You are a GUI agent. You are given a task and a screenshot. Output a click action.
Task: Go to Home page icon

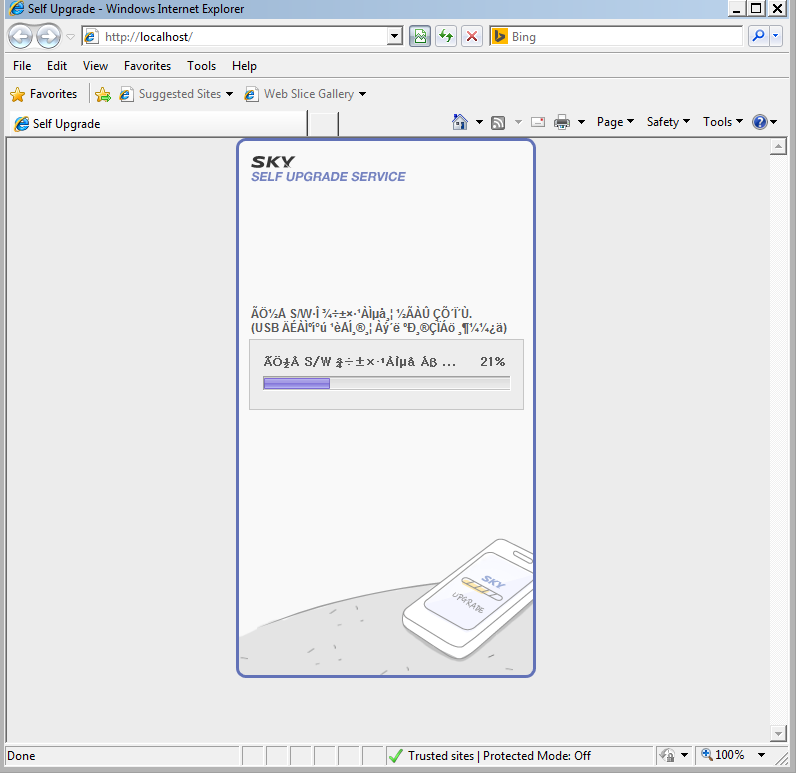pos(459,122)
